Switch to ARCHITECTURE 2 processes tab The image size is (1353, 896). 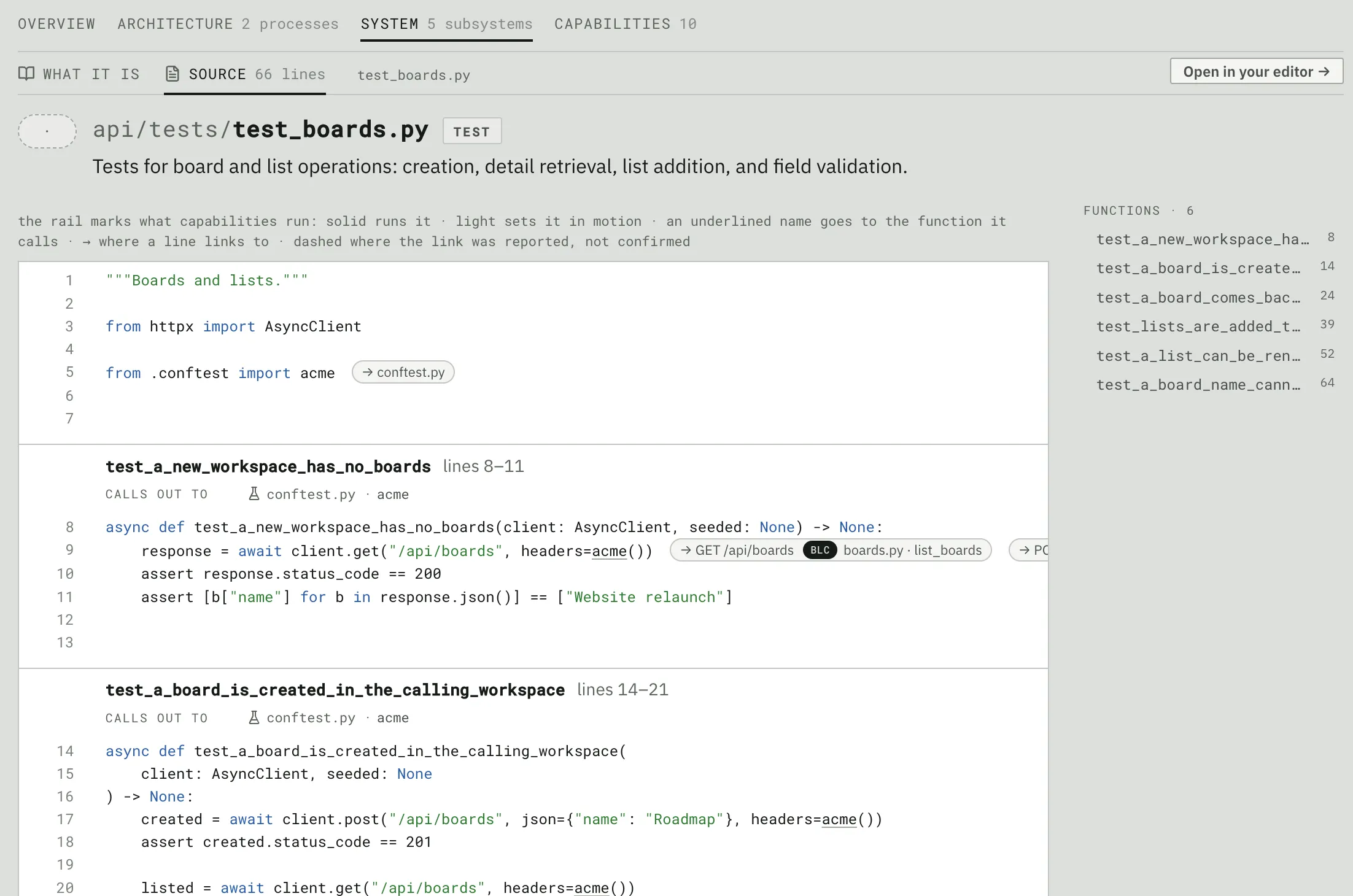228,24
